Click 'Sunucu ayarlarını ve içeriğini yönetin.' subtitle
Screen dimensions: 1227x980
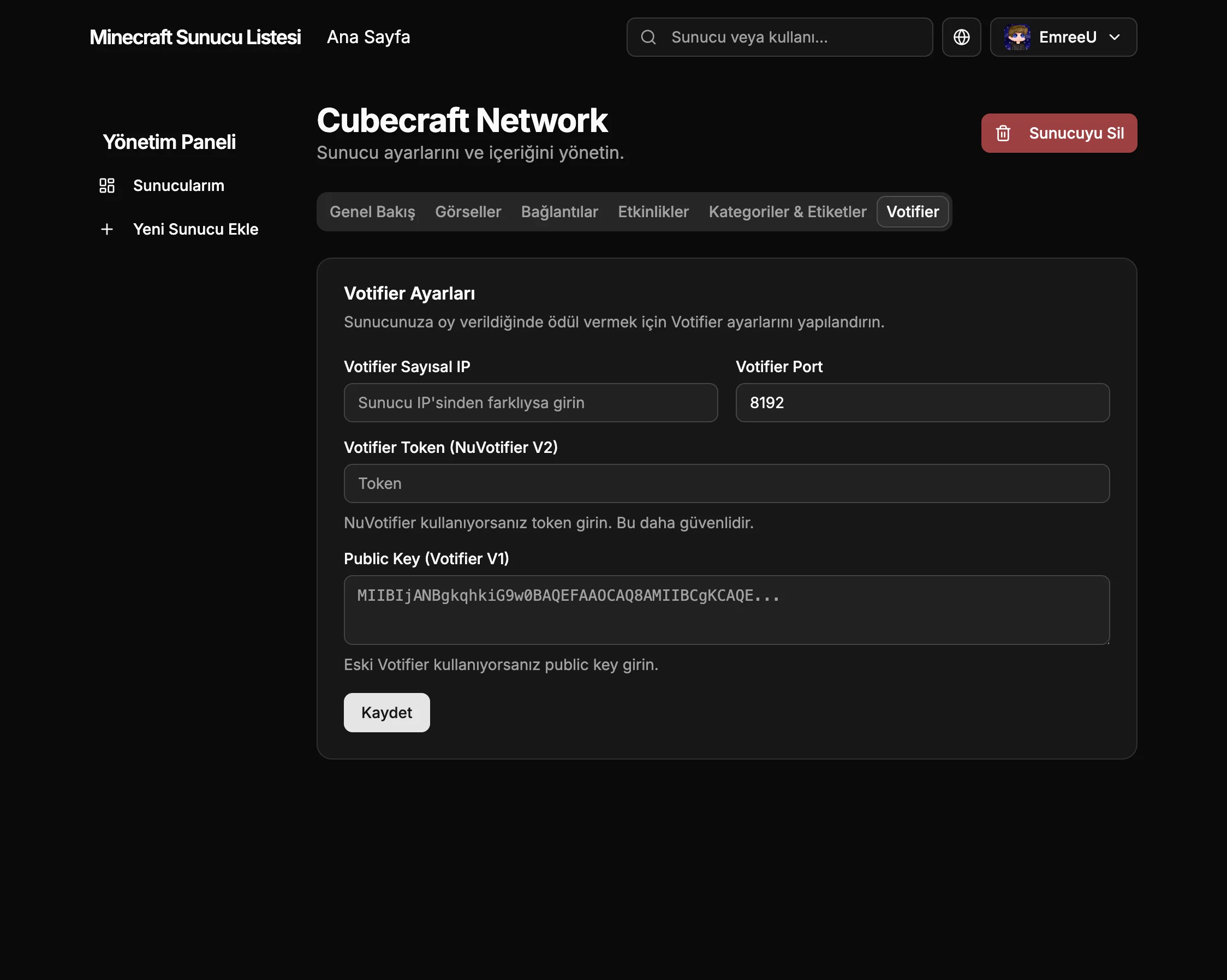point(470,153)
